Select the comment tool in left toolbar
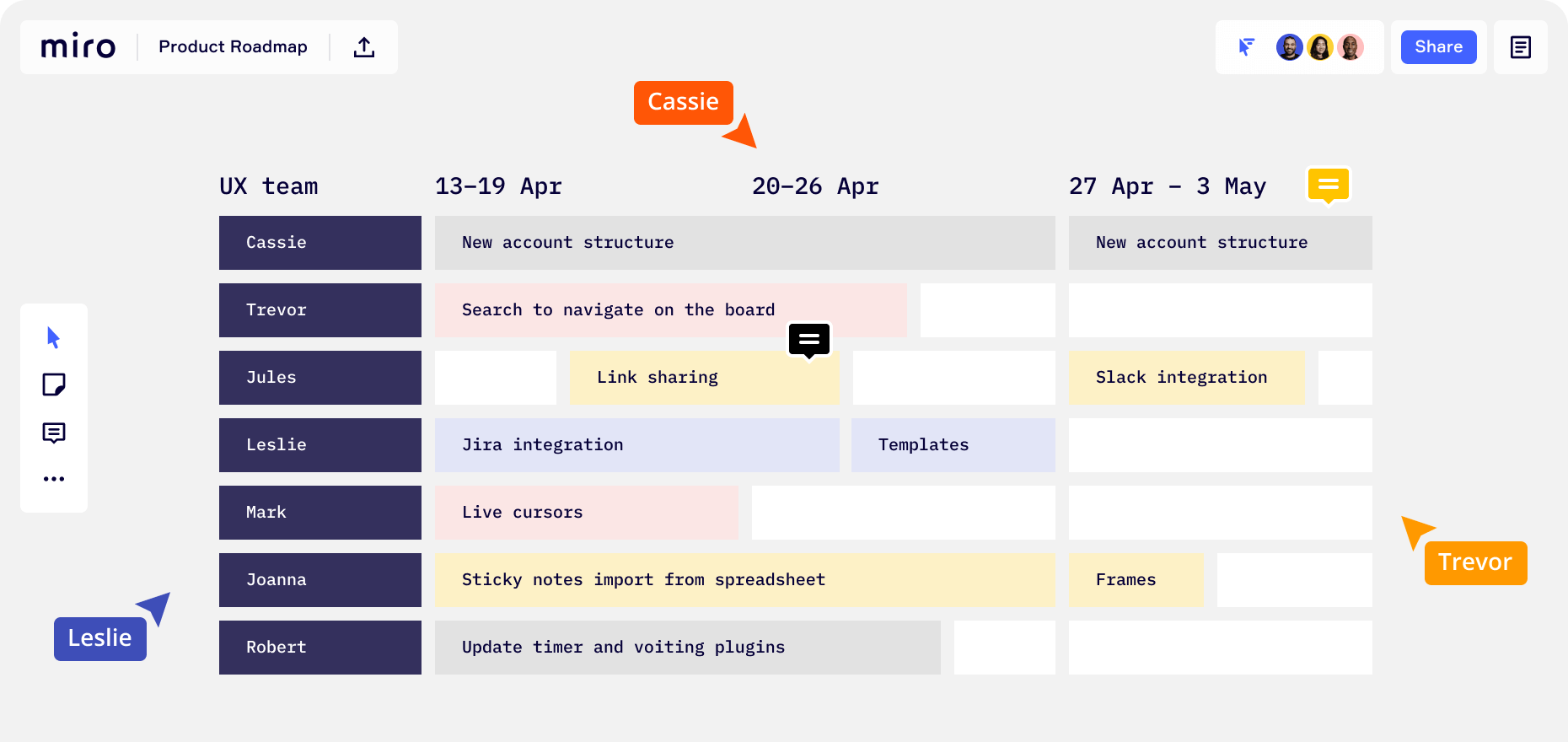Image resolution: width=1568 pixels, height=742 pixels. point(54,433)
